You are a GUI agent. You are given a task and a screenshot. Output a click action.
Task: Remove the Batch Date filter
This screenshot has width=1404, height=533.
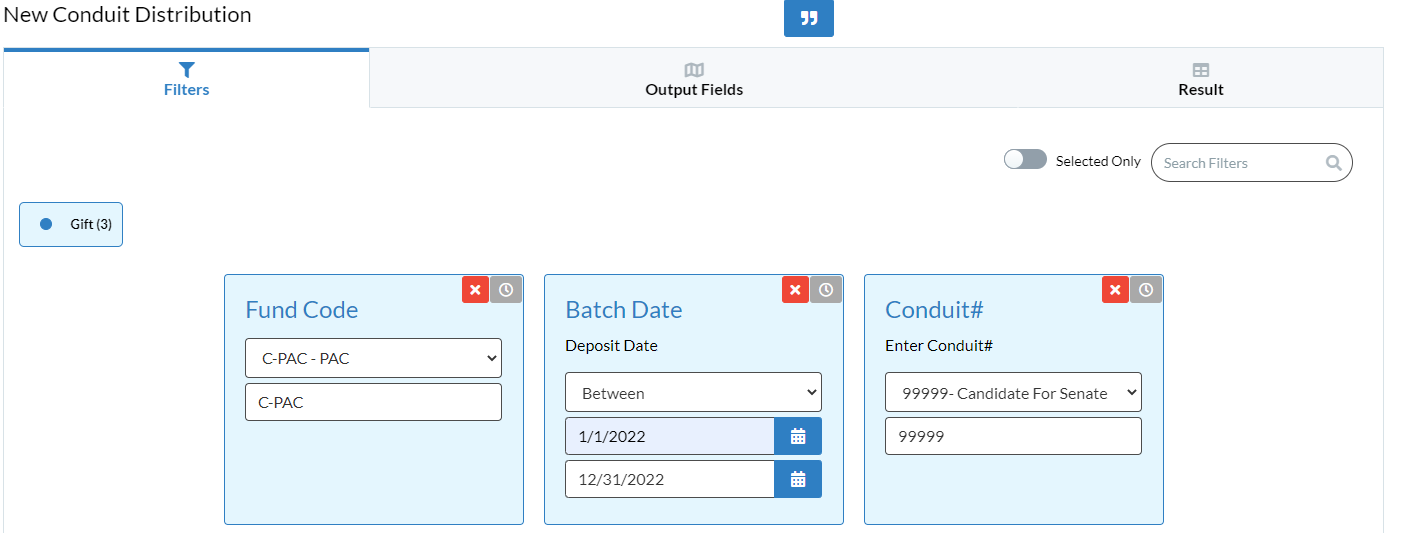(796, 290)
